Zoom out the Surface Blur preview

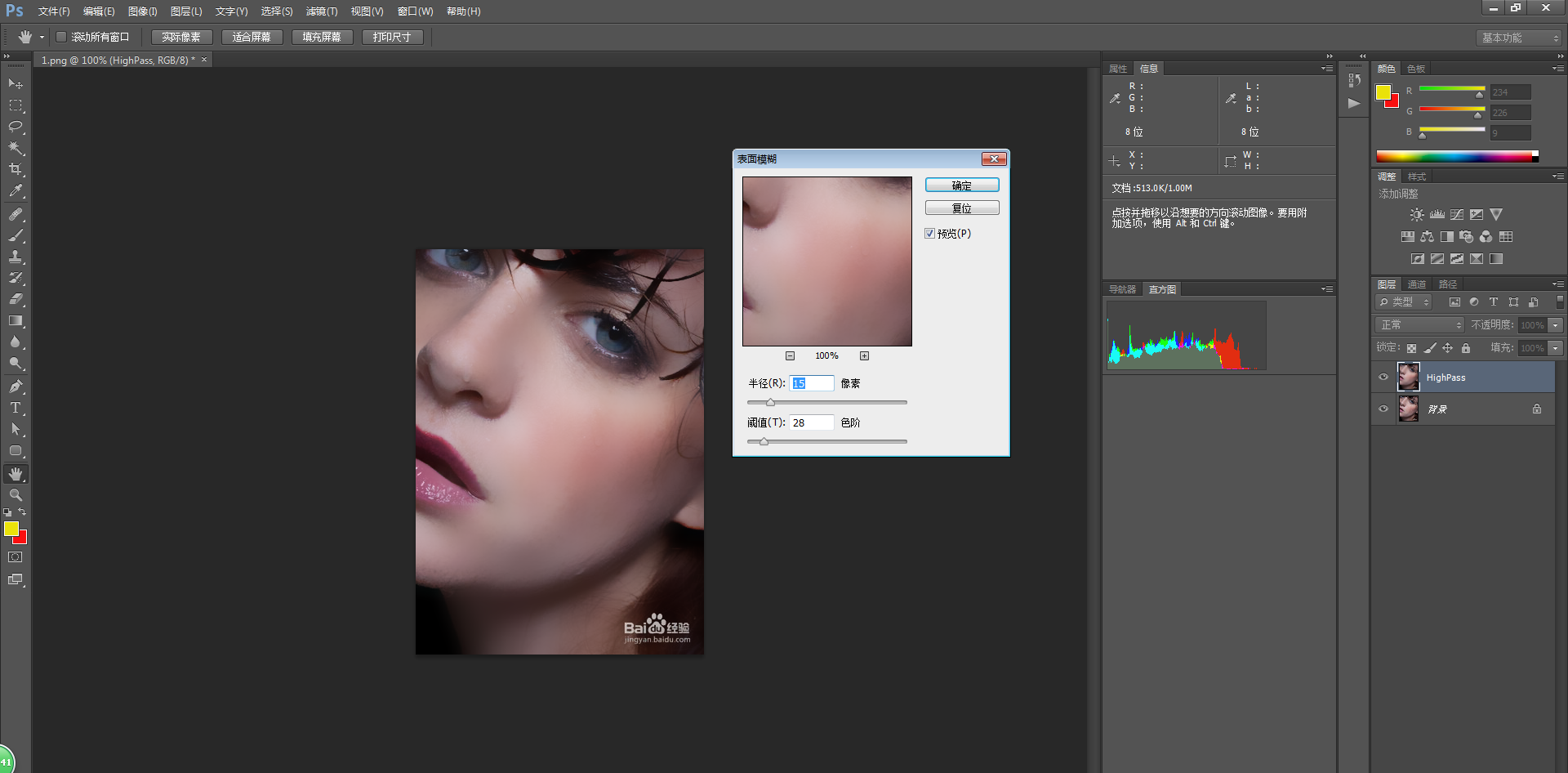tap(790, 355)
